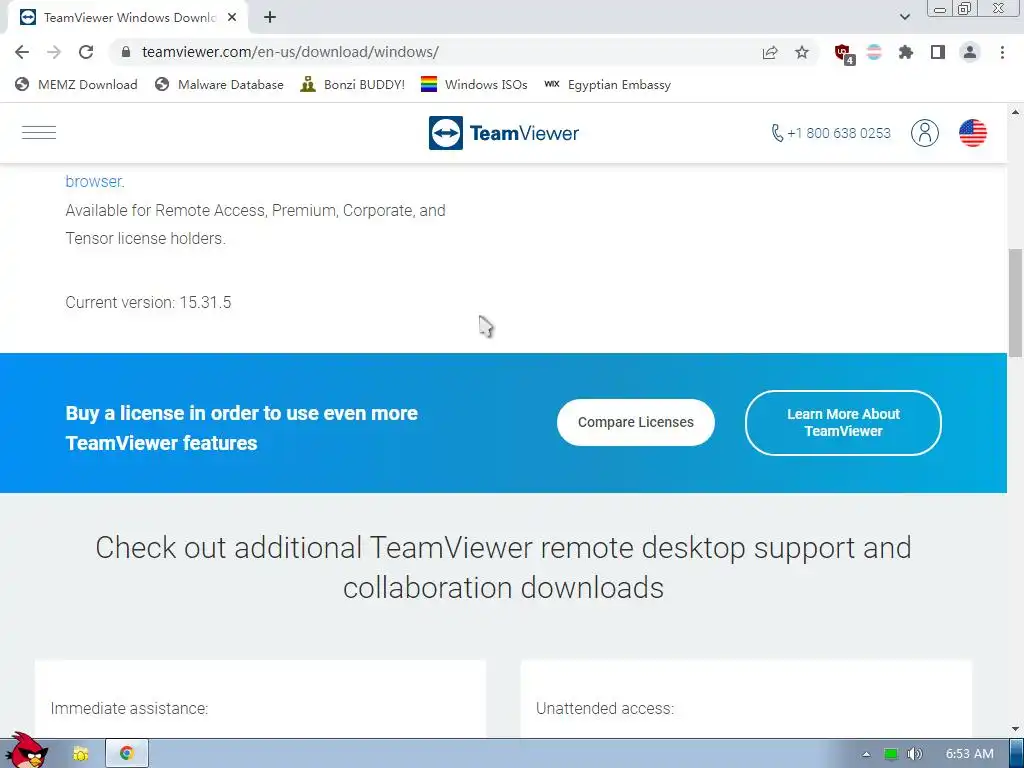Open the Extensions puzzle menu
Image resolution: width=1024 pixels, height=768 pixels.
pos(906,52)
